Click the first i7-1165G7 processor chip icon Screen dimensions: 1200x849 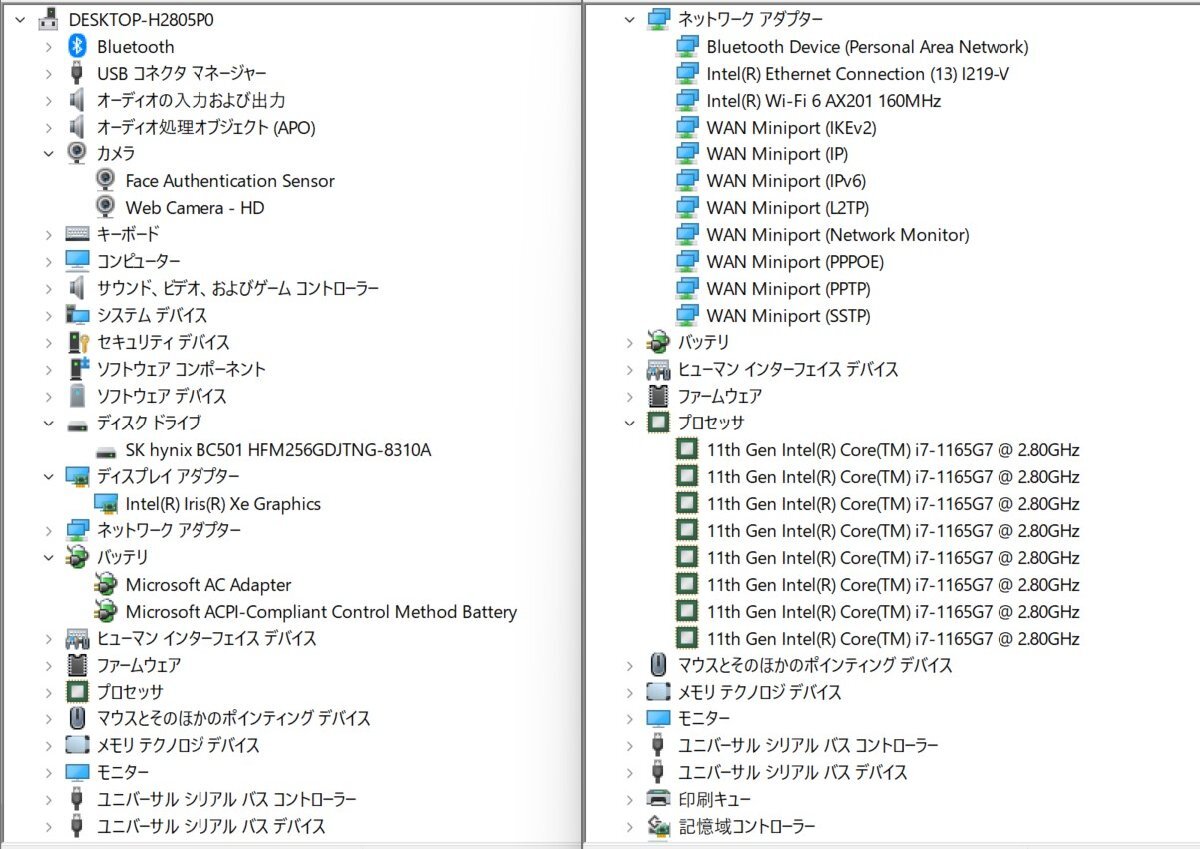(x=687, y=449)
